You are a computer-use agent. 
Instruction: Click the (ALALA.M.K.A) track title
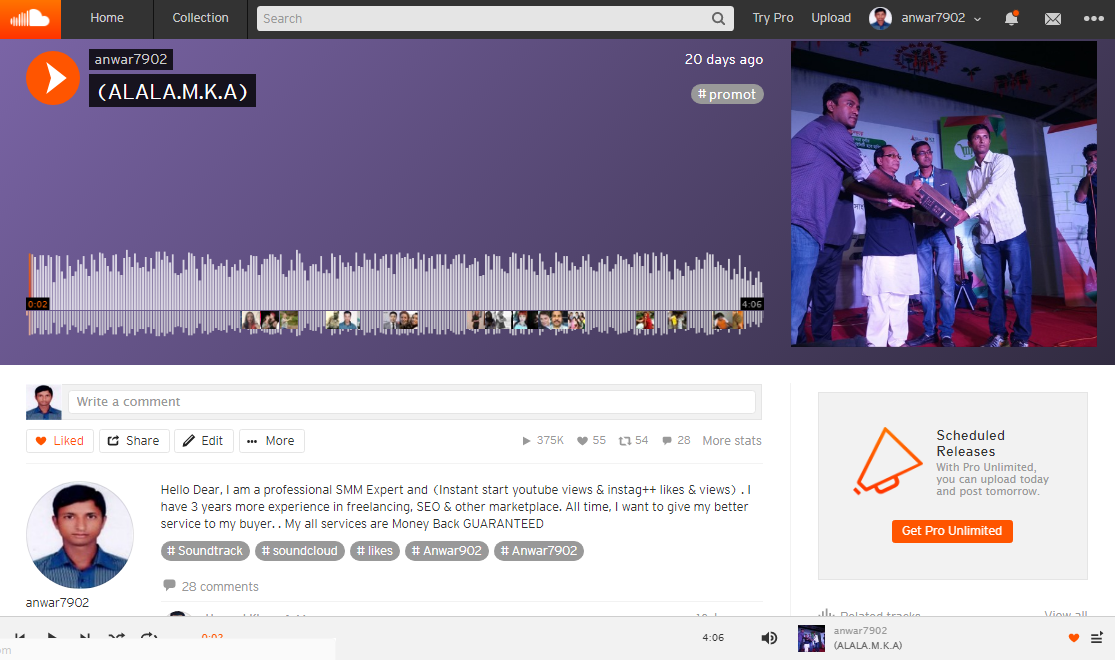coord(172,91)
